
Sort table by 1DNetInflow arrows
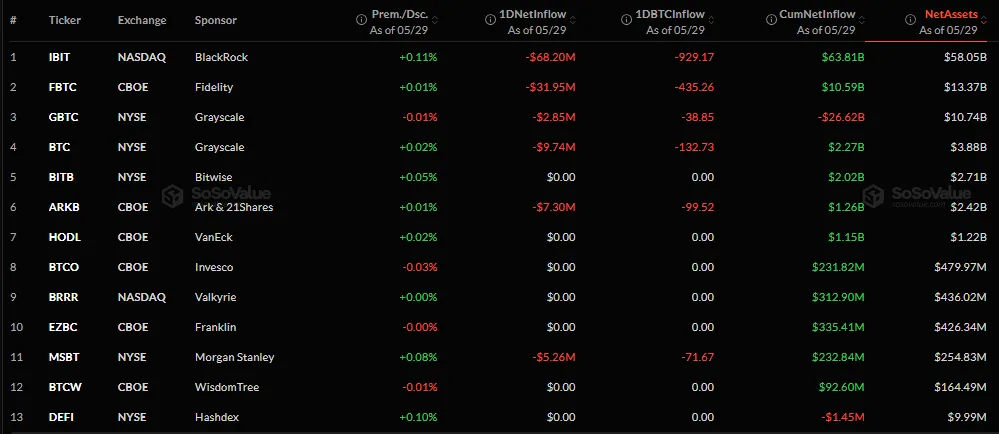pyautogui.click(x=573, y=20)
